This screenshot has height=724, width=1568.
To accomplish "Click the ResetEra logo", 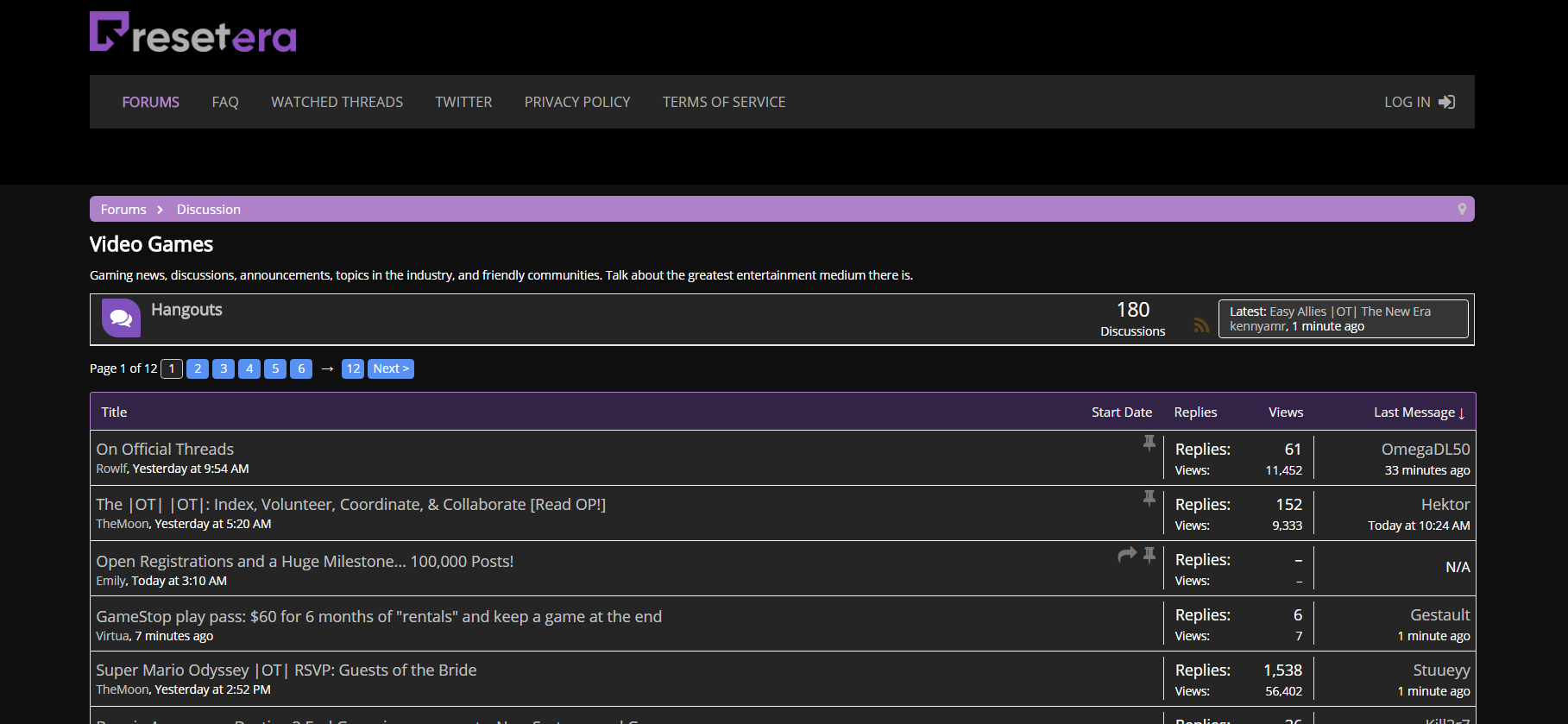I will click(193, 32).
